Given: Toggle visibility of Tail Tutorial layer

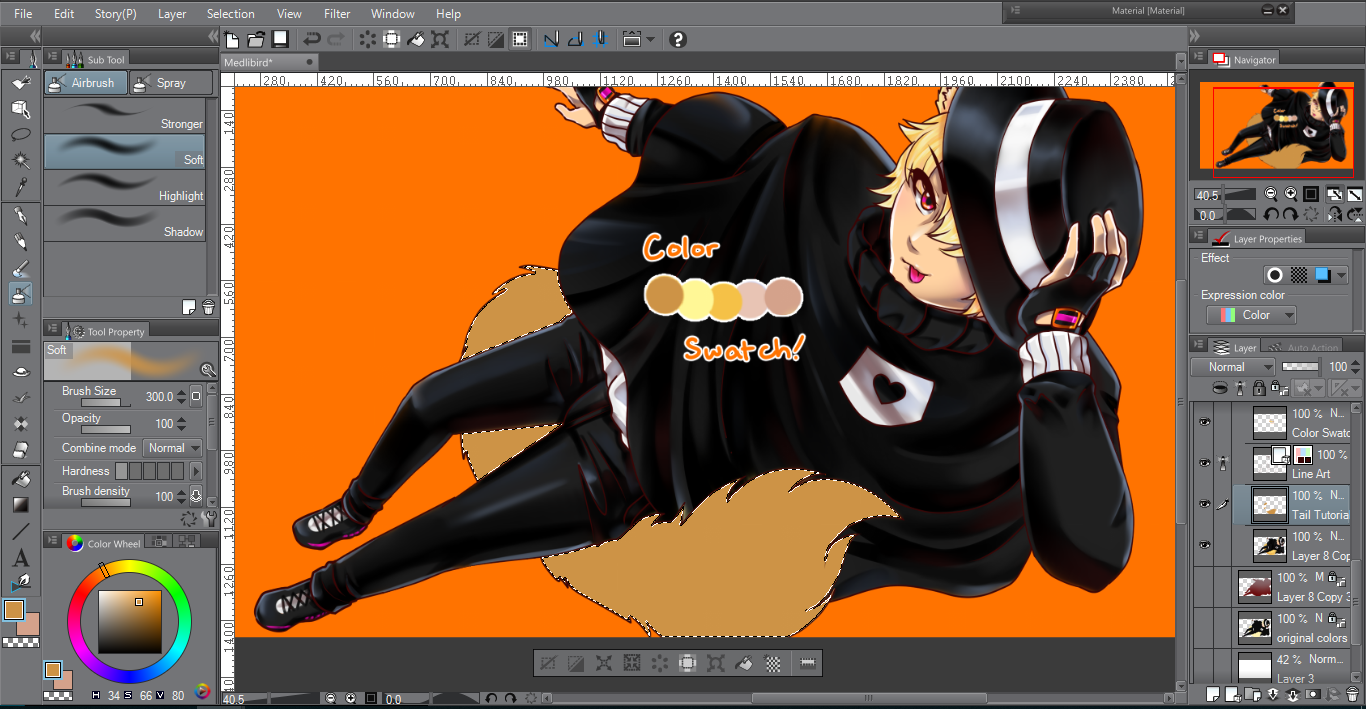Looking at the screenshot, I should tap(1204, 504).
